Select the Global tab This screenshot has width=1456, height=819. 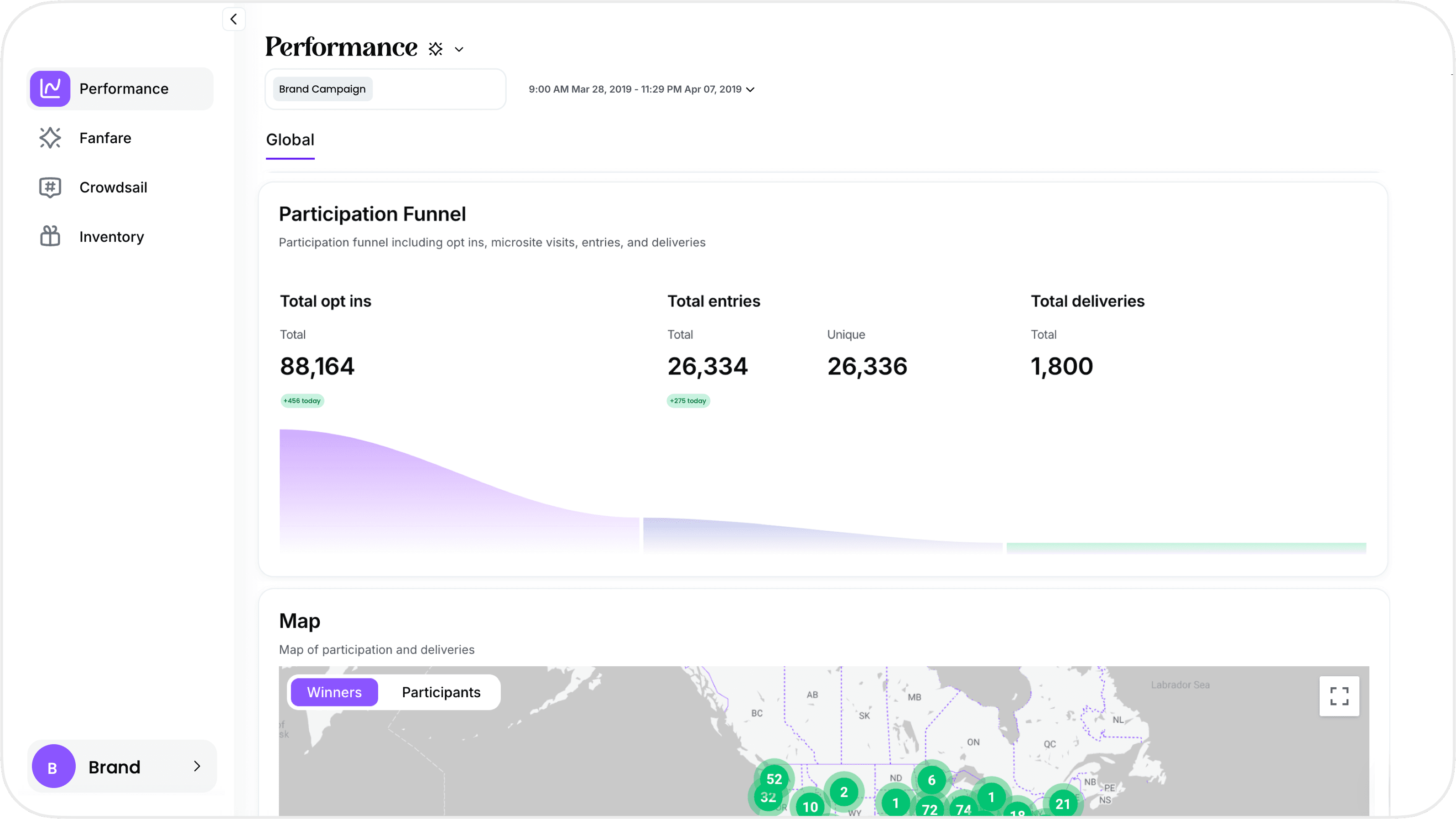[290, 140]
